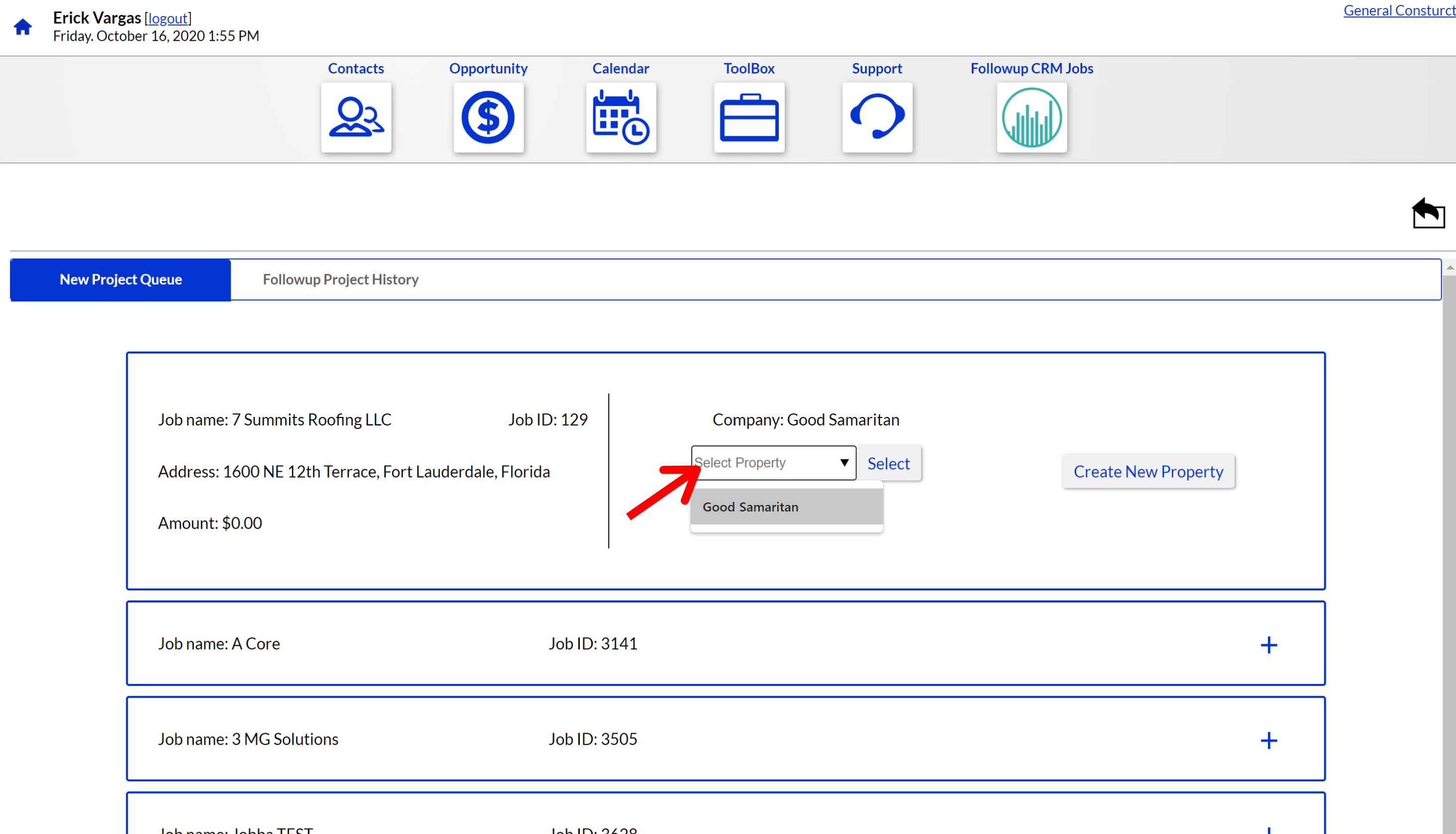This screenshot has height=834, width=1456.
Task: Open the Calendar icon
Action: click(621, 117)
